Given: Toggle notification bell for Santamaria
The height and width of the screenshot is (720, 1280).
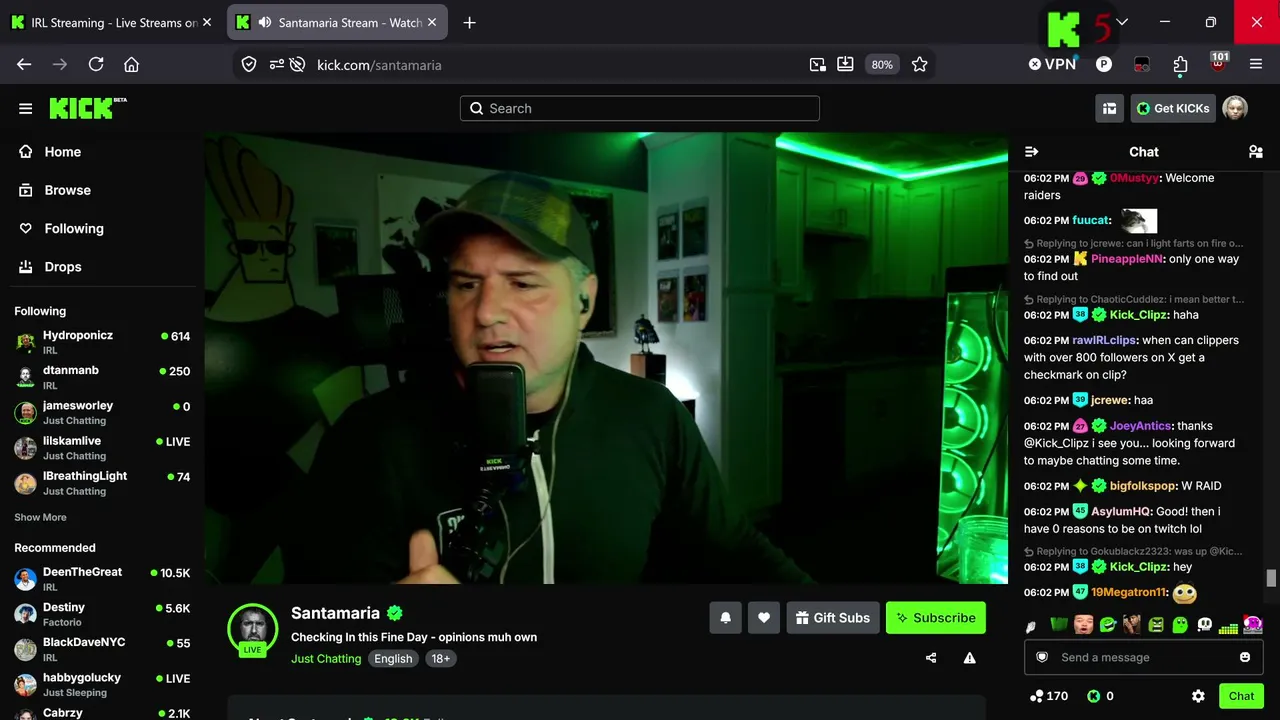Looking at the screenshot, I should click(x=726, y=618).
